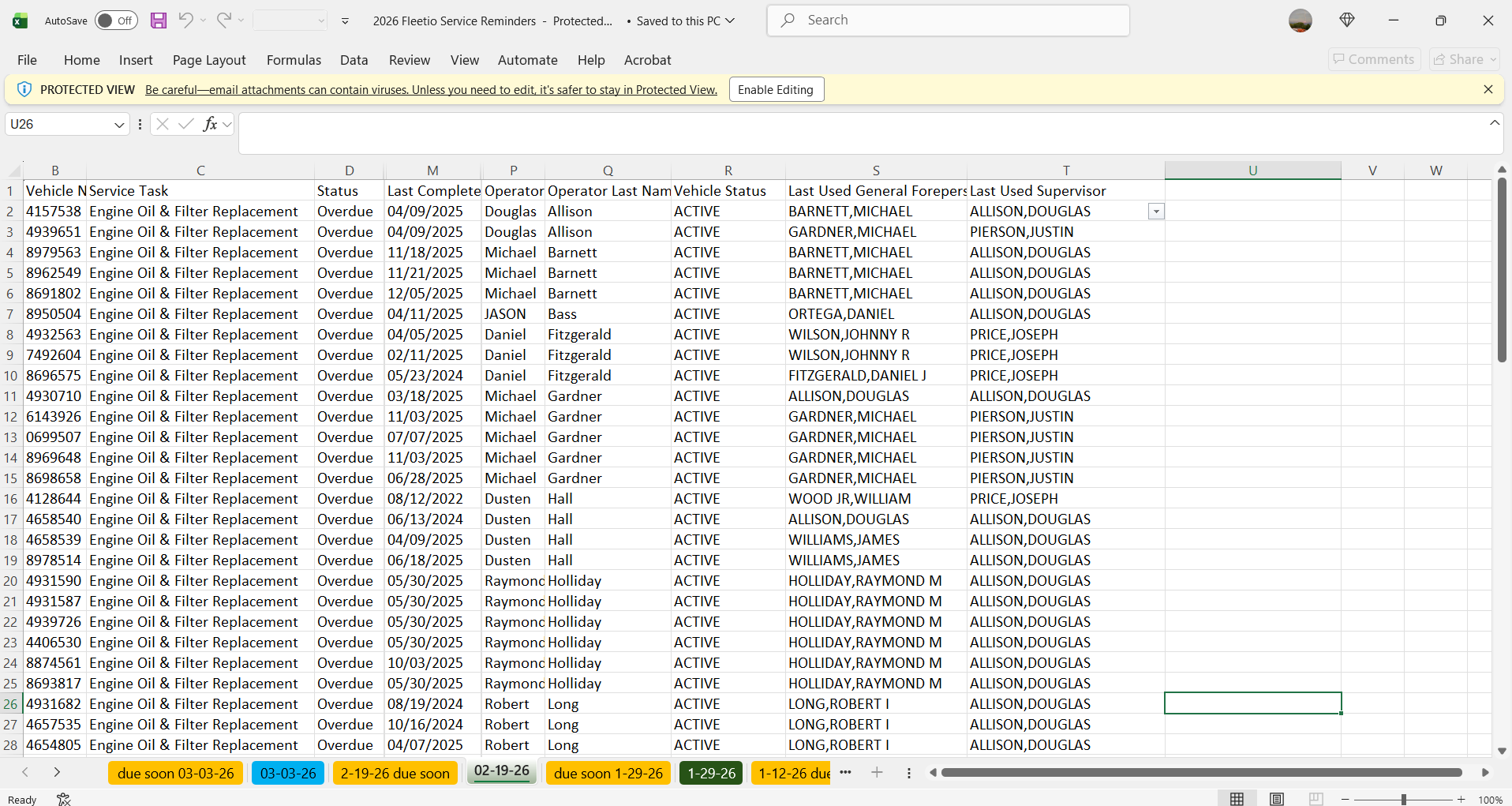Image resolution: width=1512 pixels, height=806 pixels.
Task: Expand the function list chevron beside fx
Action: click(x=227, y=124)
